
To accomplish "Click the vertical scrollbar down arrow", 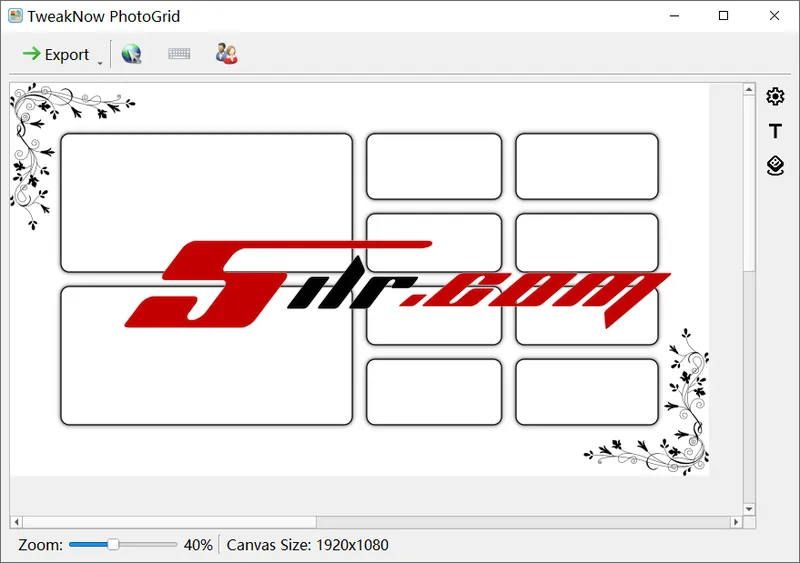I will [748, 509].
